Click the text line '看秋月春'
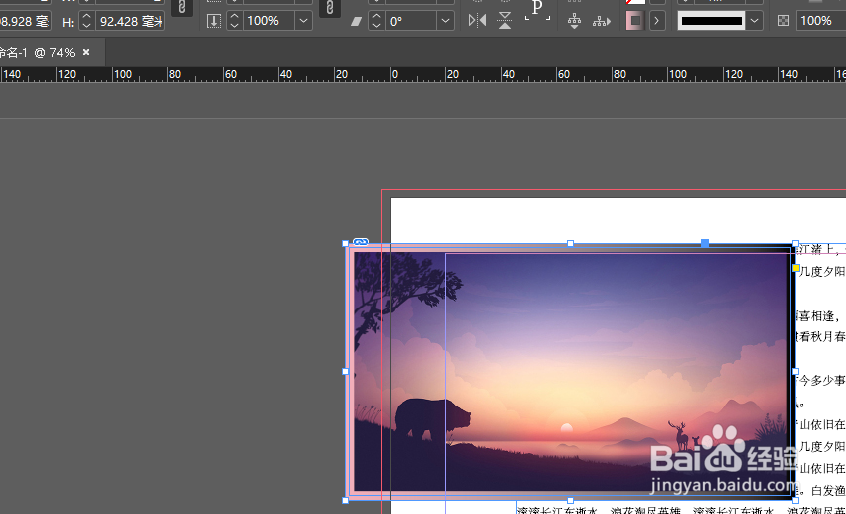Image resolution: width=846 pixels, height=514 pixels. click(x=820, y=337)
